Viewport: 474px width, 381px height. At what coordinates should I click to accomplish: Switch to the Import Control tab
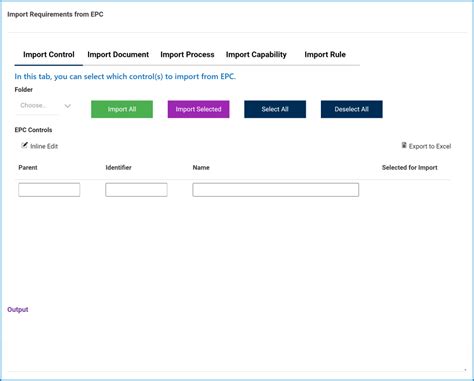point(49,55)
